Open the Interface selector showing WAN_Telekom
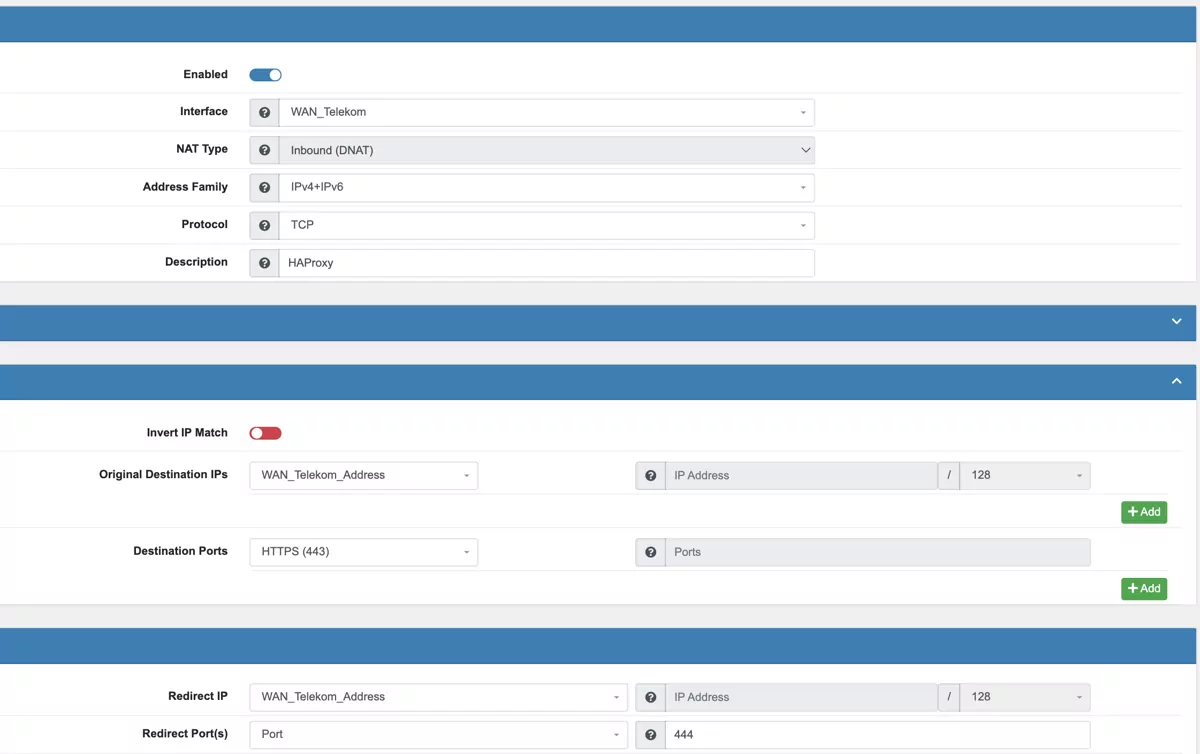 click(x=548, y=112)
